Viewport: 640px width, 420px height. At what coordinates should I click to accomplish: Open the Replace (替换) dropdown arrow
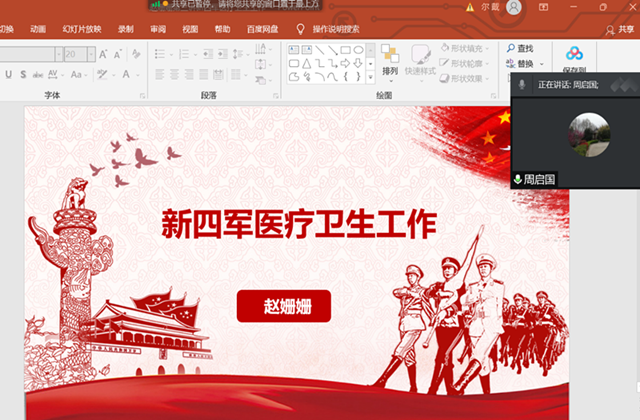[541, 64]
